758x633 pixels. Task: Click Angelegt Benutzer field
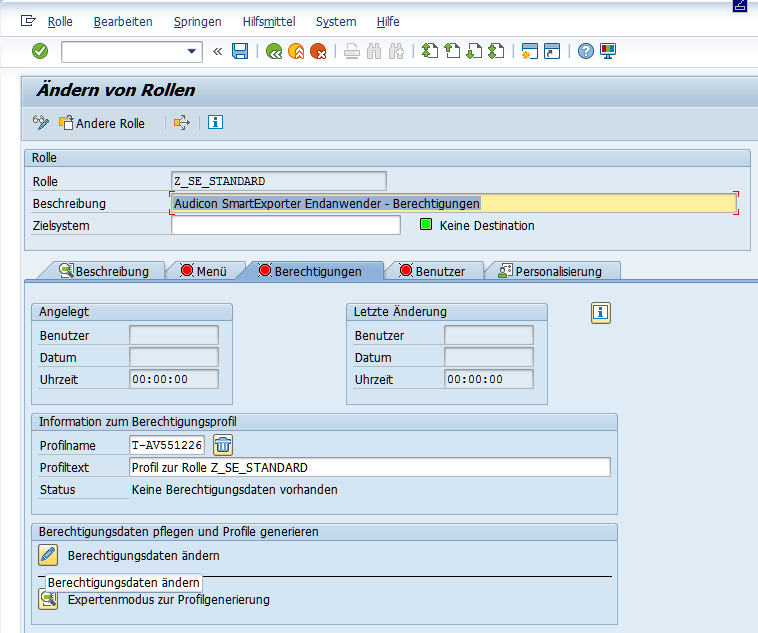coord(174,335)
